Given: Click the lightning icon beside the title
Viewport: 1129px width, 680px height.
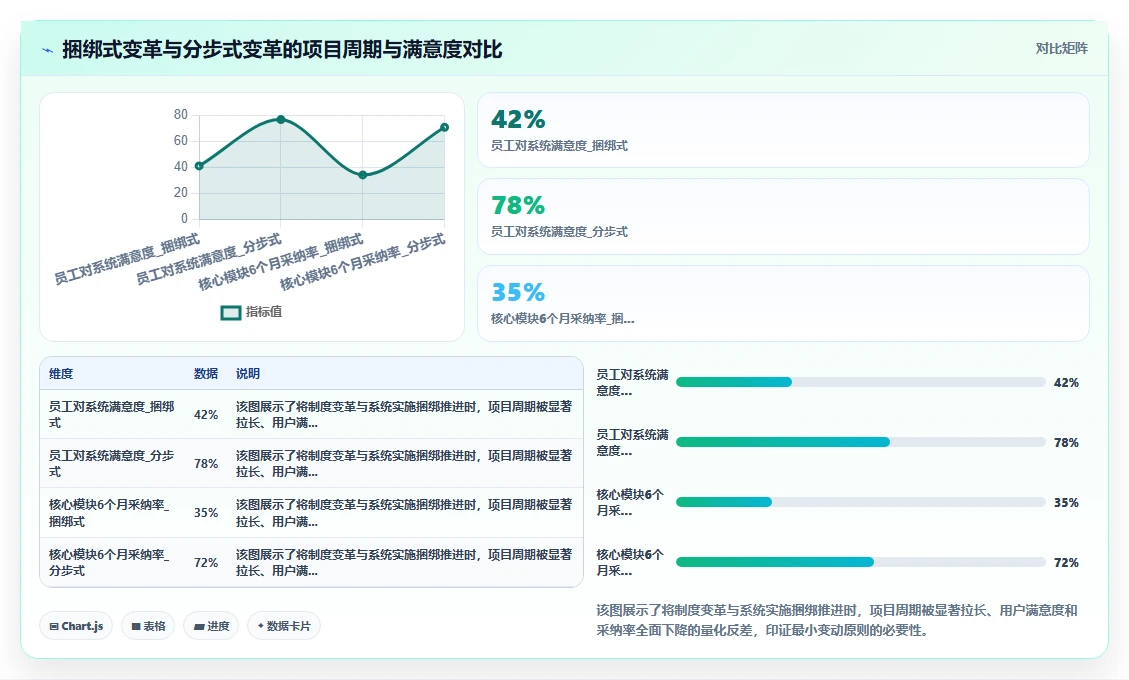Looking at the screenshot, I should (48, 50).
